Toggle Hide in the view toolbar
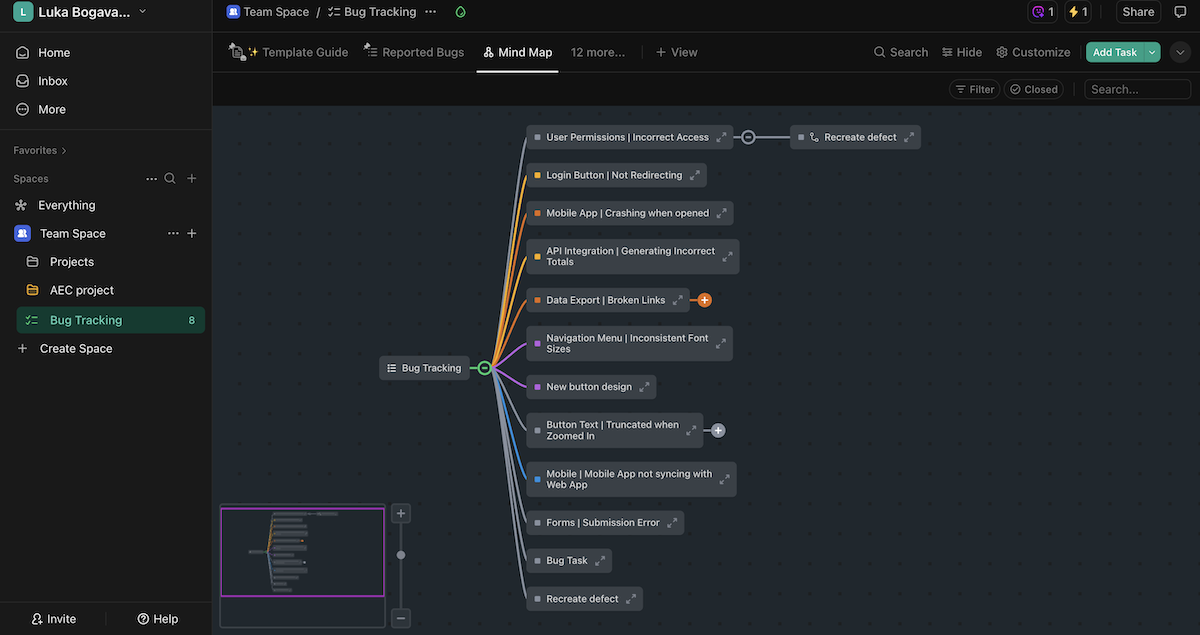Viewport: 1200px width, 635px height. [961, 51]
